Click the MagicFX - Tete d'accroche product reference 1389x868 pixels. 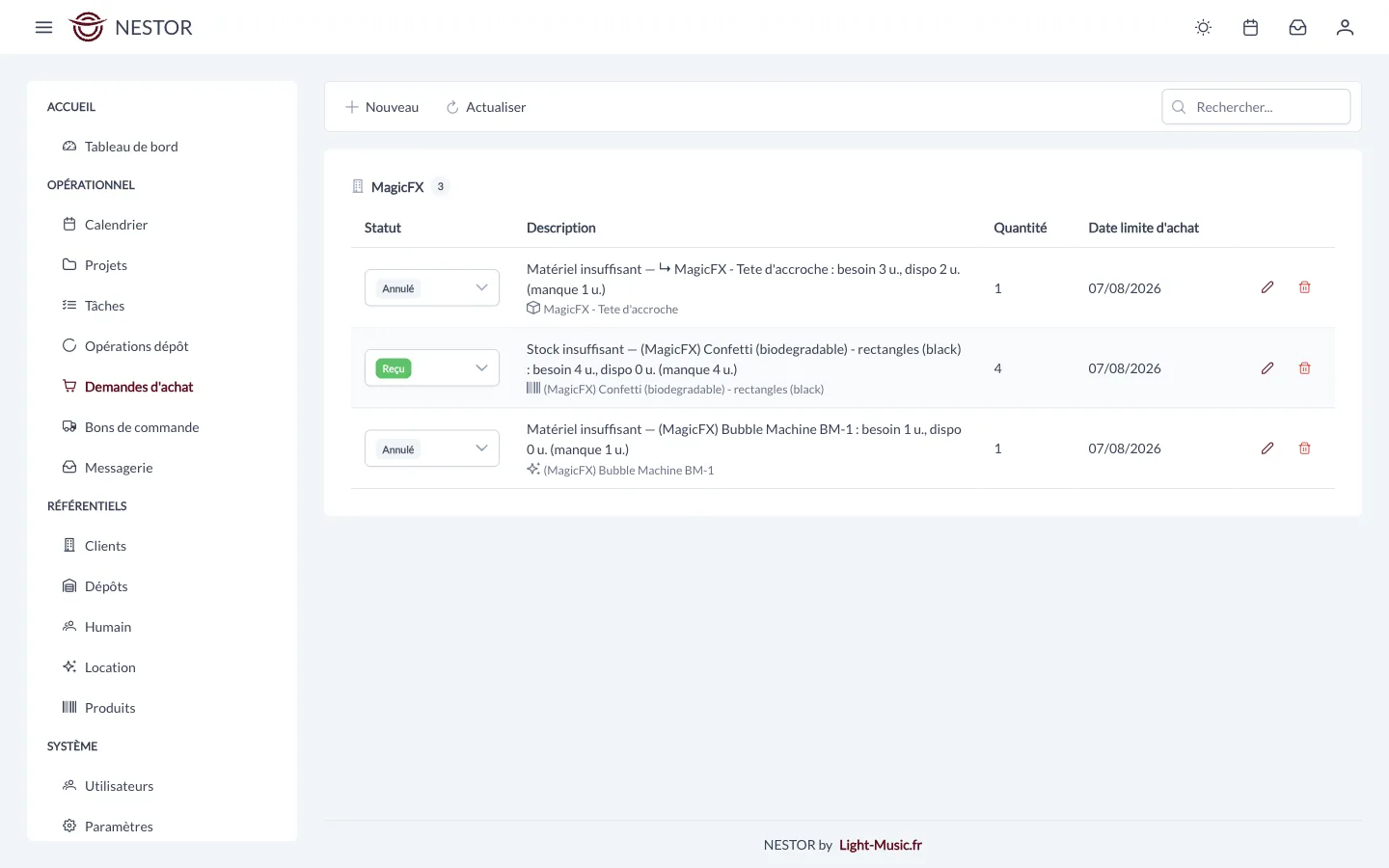[611, 309]
